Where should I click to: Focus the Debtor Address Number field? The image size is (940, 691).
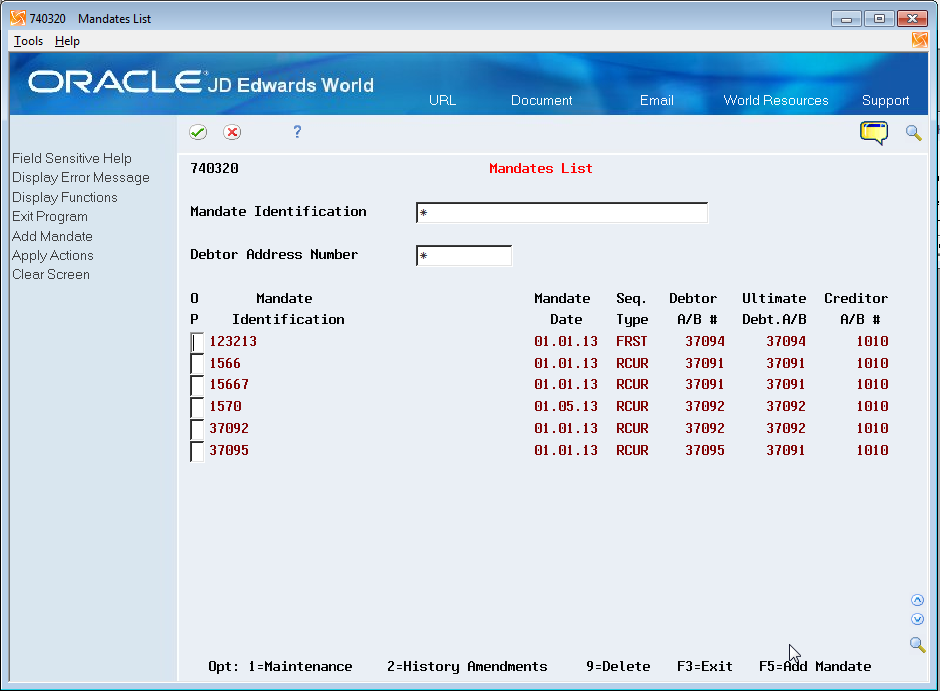coord(464,256)
